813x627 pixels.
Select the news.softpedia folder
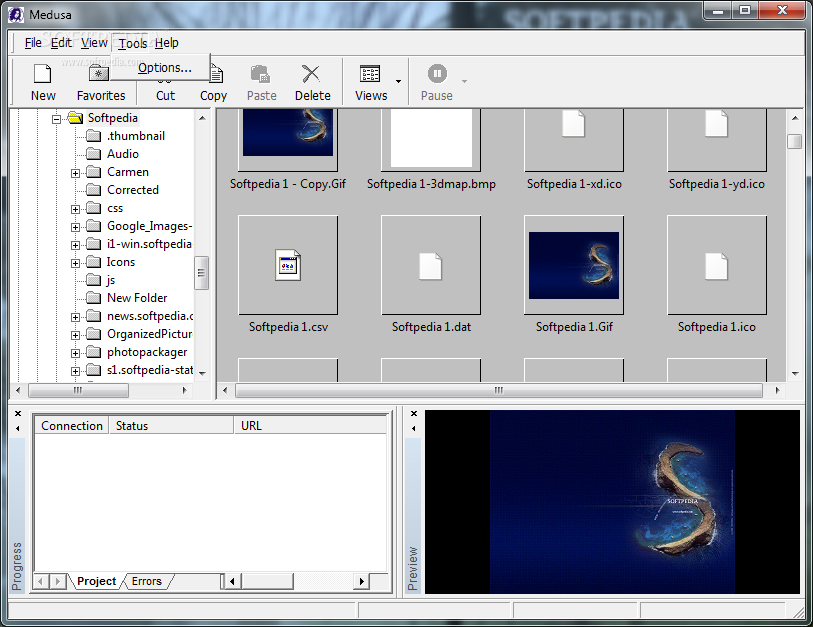click(150, 316)
